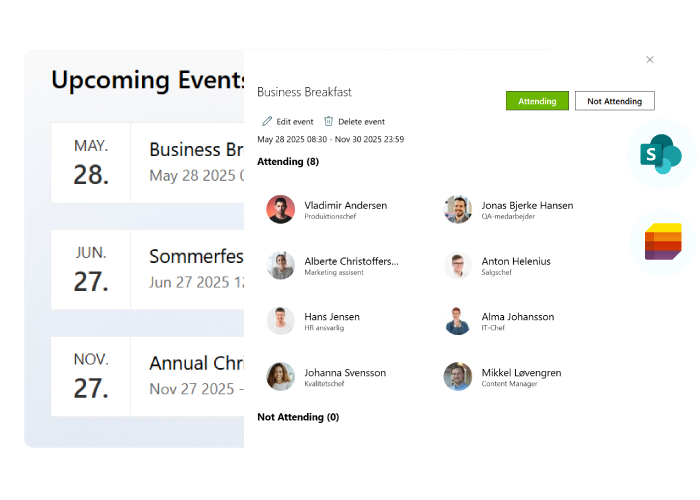The width and height of the screenshot is (700, 500).
Task: Select Hans Jensen's name
Action: click(x=332, y=317)
